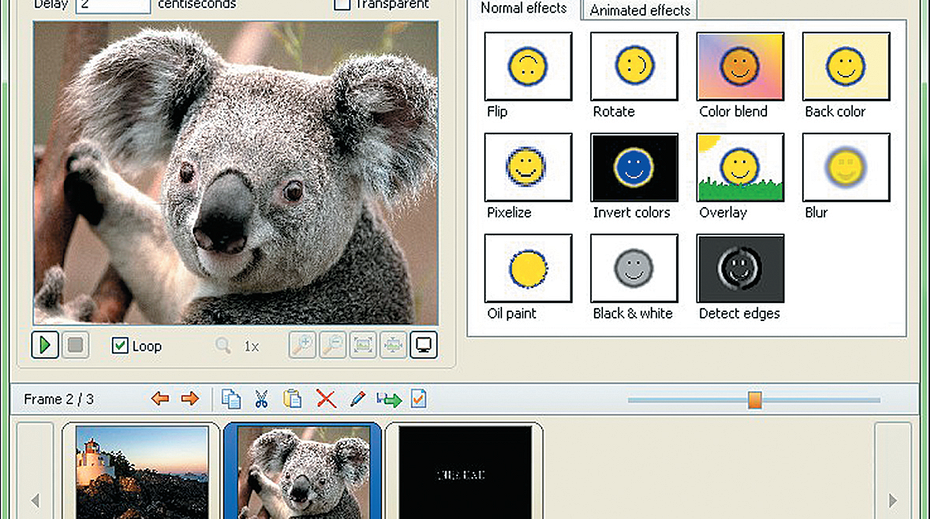Apply the Pixelize effect
Screen dimensions: 930x519
click(528, 168)
